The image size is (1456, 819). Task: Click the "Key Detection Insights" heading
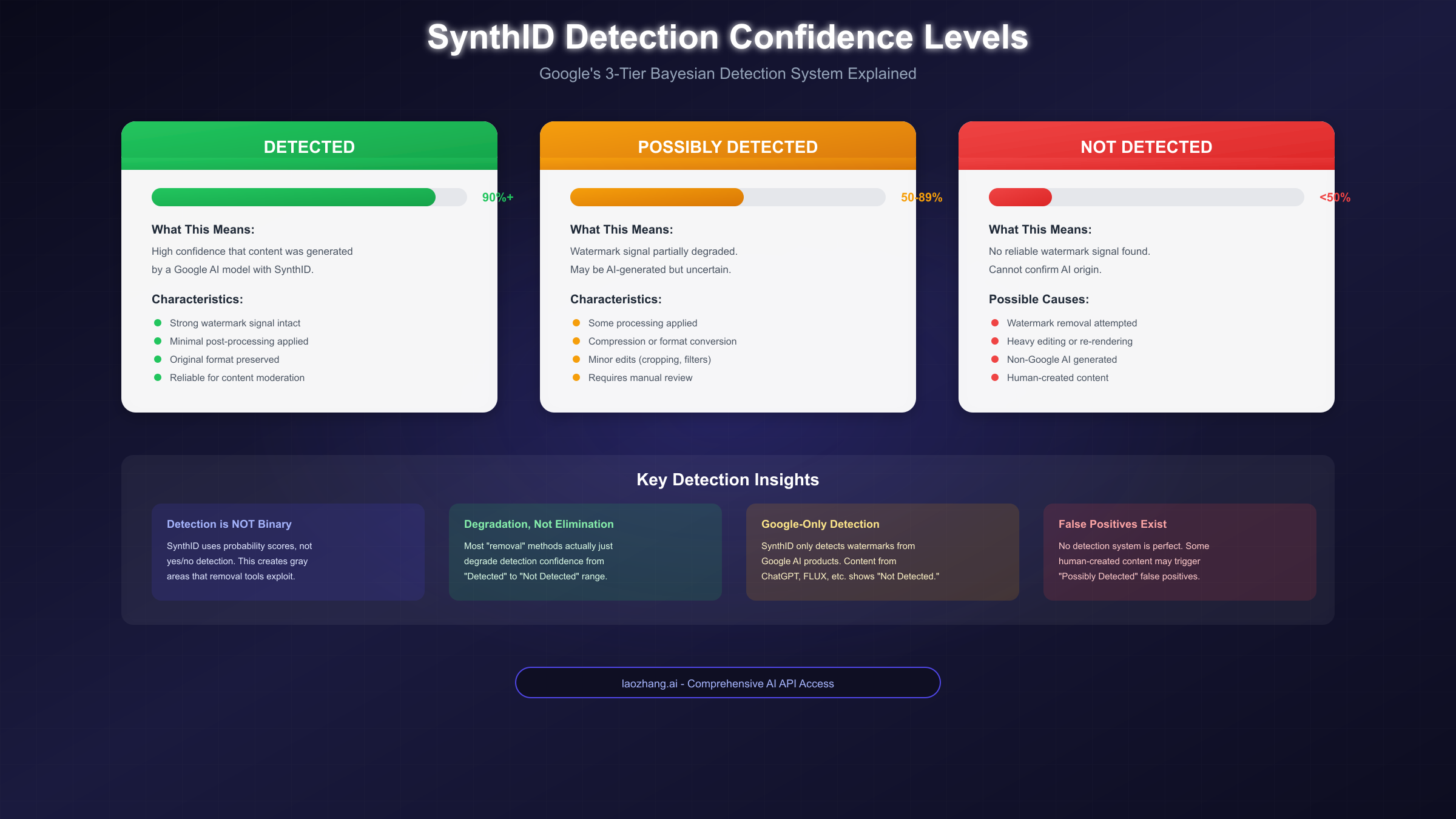pos(727,479)
